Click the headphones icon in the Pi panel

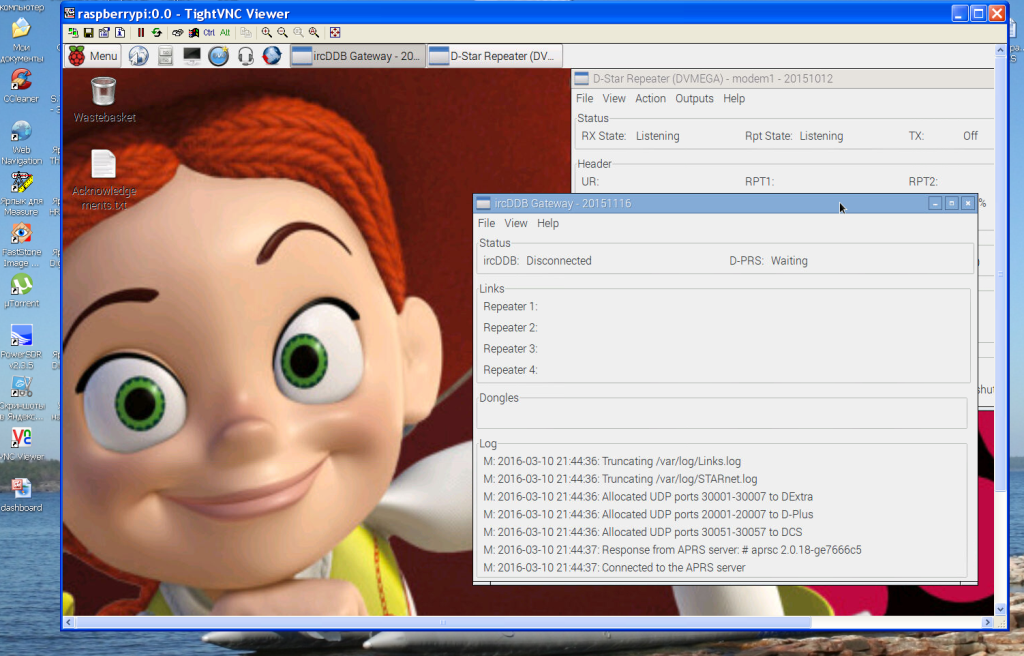coord(245,56)
